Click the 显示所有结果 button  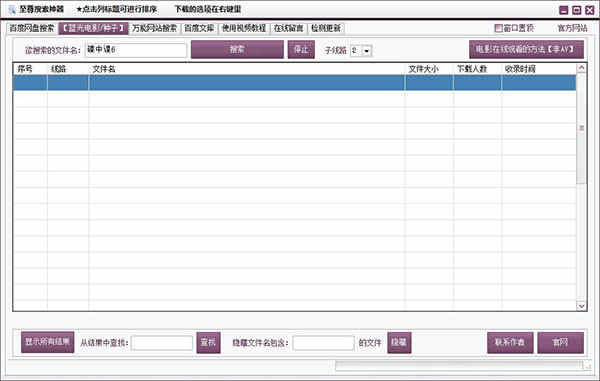point(47,342)
